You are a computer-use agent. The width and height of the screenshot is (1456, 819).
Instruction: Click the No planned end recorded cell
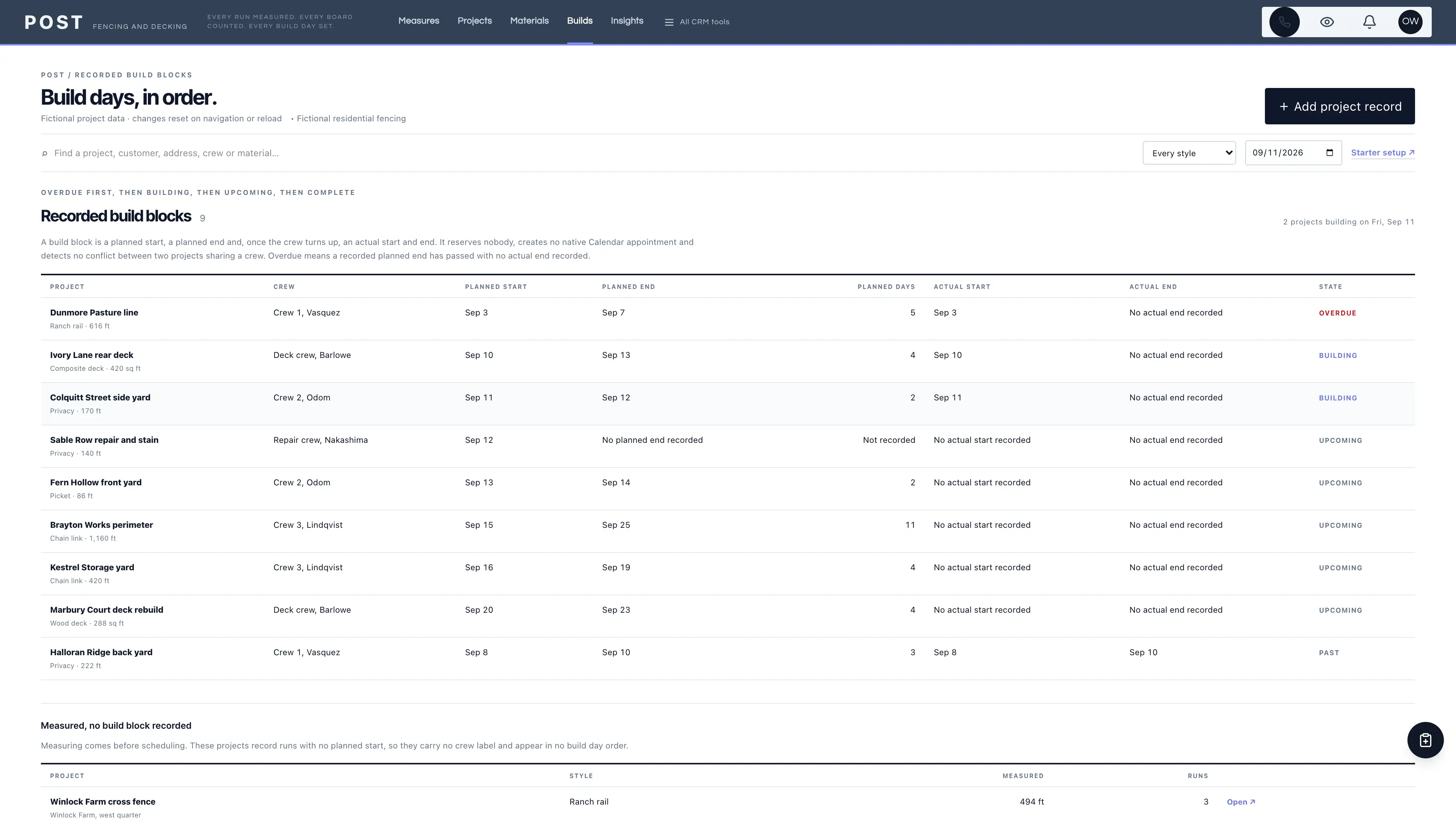(x=652, y=440)
